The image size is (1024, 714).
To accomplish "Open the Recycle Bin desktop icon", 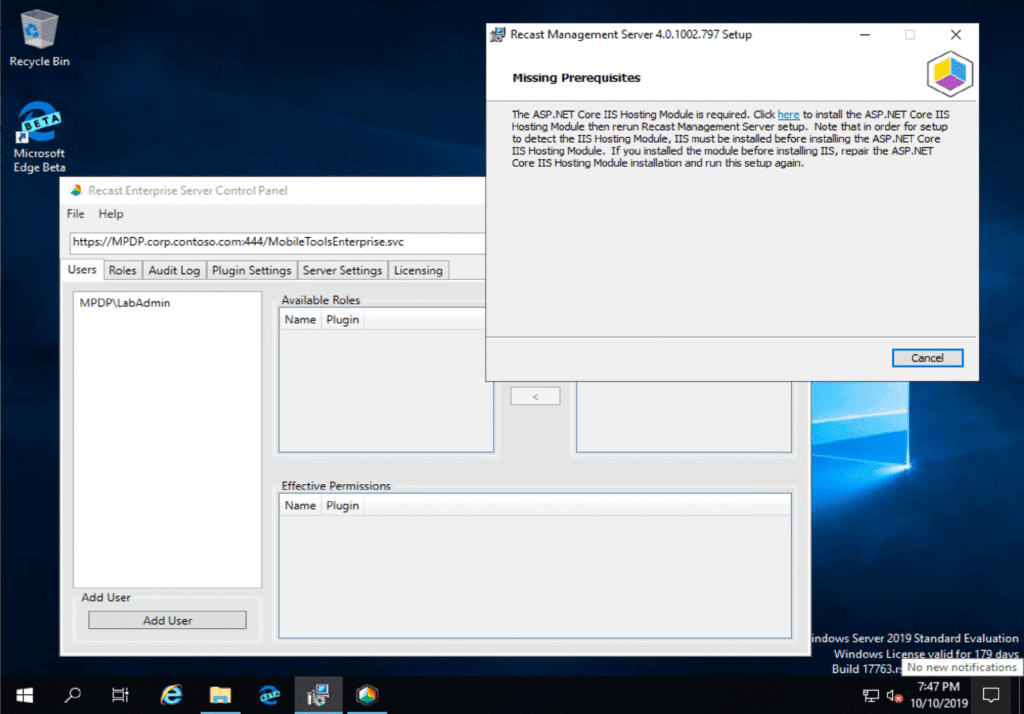I will pos(39,38).
